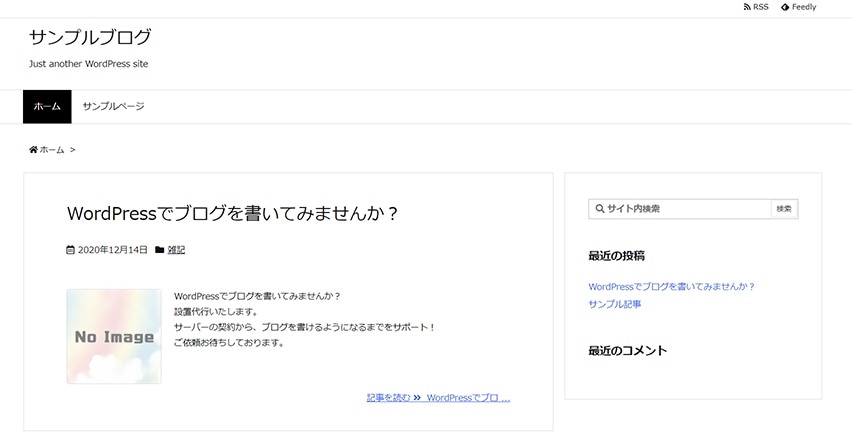This screenshot has height=444, width=852.
Task: Follow the 記事を読む read-more link
Action: [438, 398]
